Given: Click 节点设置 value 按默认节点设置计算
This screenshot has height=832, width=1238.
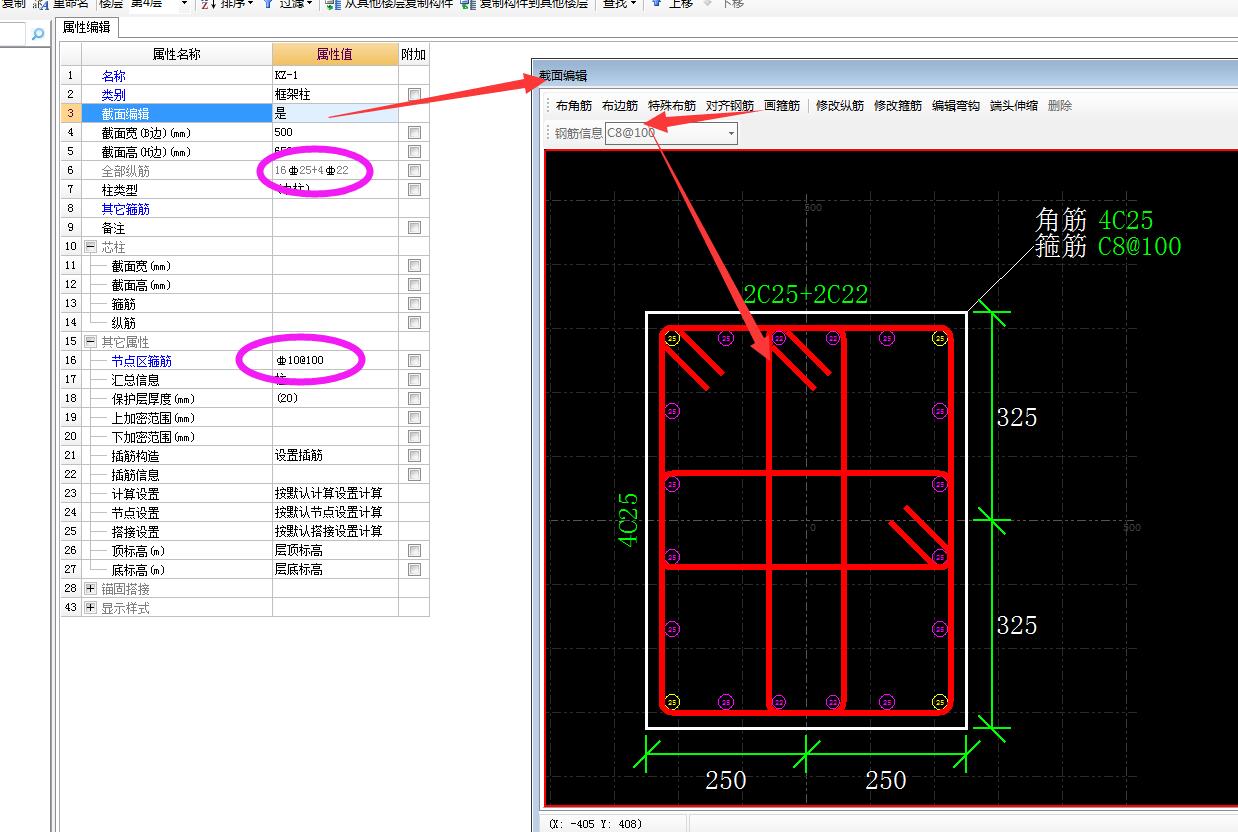Looking at the screenshot, I should (x=335, y=512).
